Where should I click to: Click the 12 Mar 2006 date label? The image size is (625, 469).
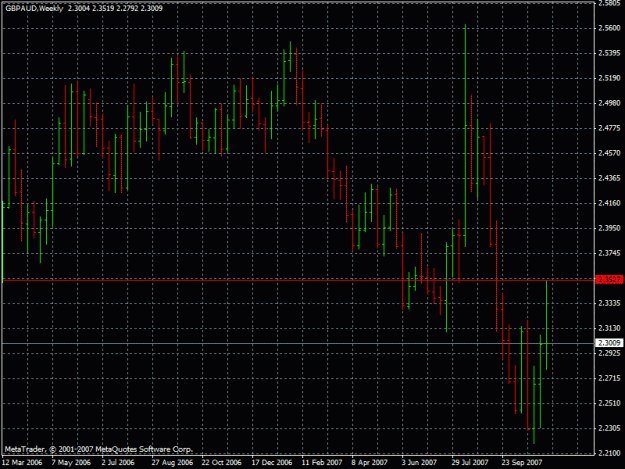[22, 463]
